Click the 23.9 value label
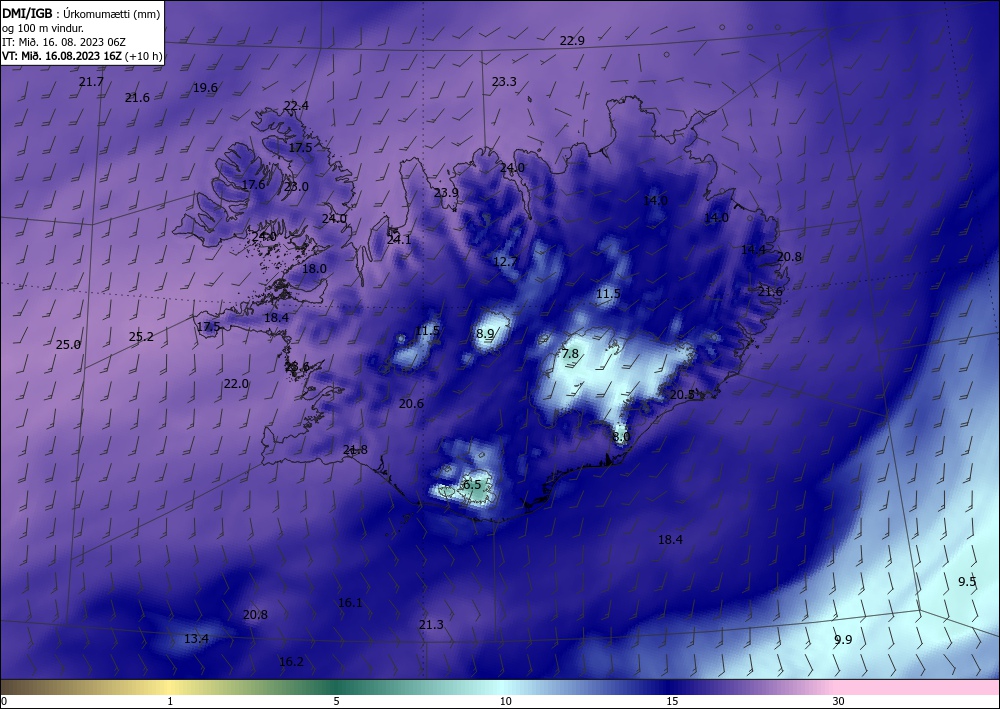The height and width of the screenshot is (709, 1000). [x=446, y=193]
